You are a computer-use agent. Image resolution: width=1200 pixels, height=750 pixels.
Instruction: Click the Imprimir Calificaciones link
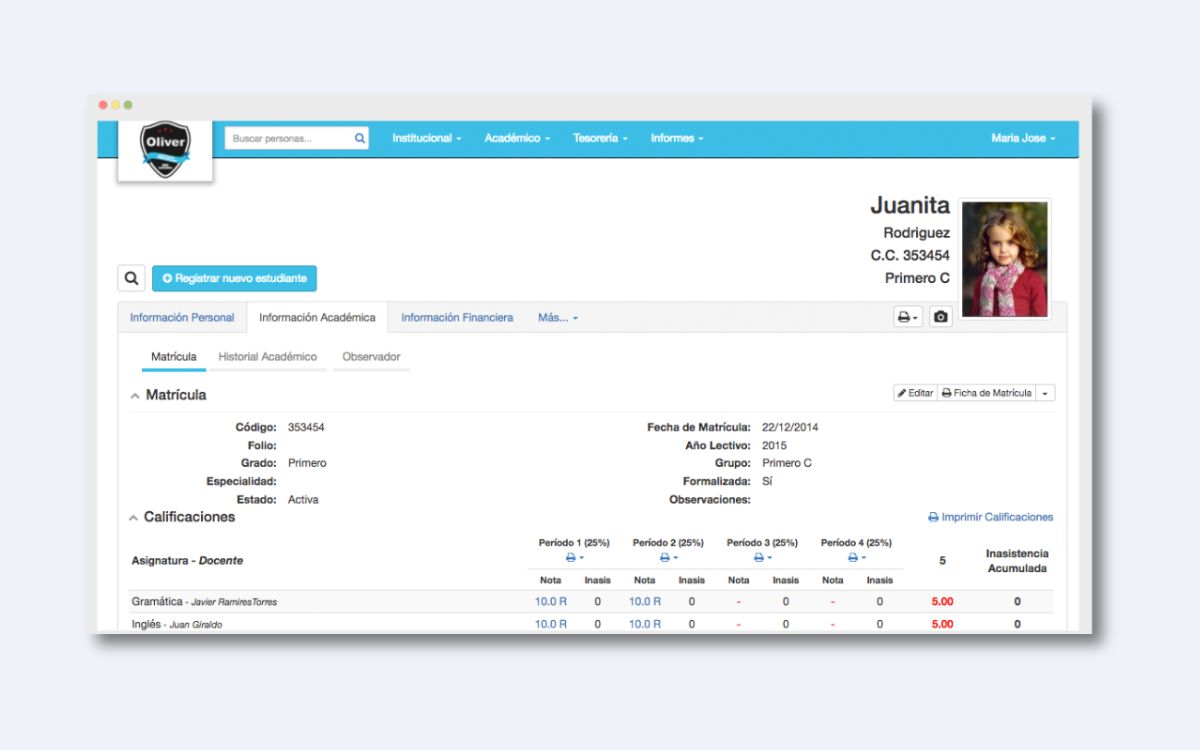tap(990, 517)
